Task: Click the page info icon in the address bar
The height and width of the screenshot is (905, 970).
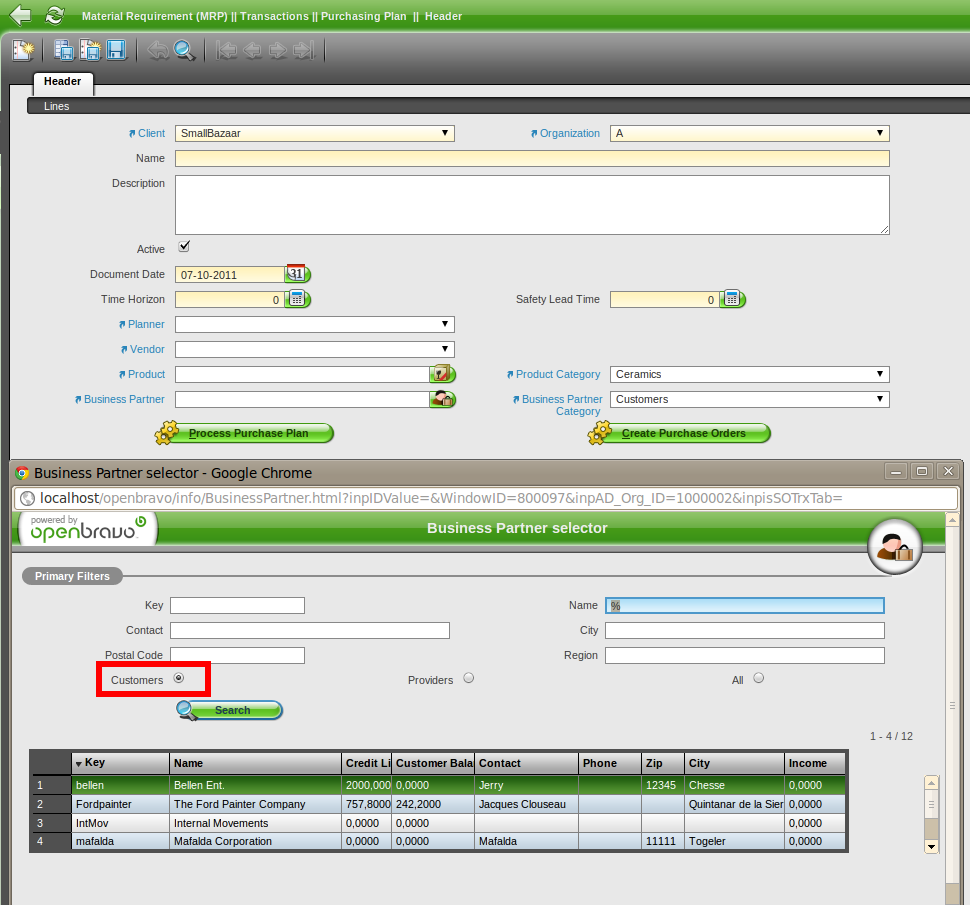Action: tap(27, 498)
